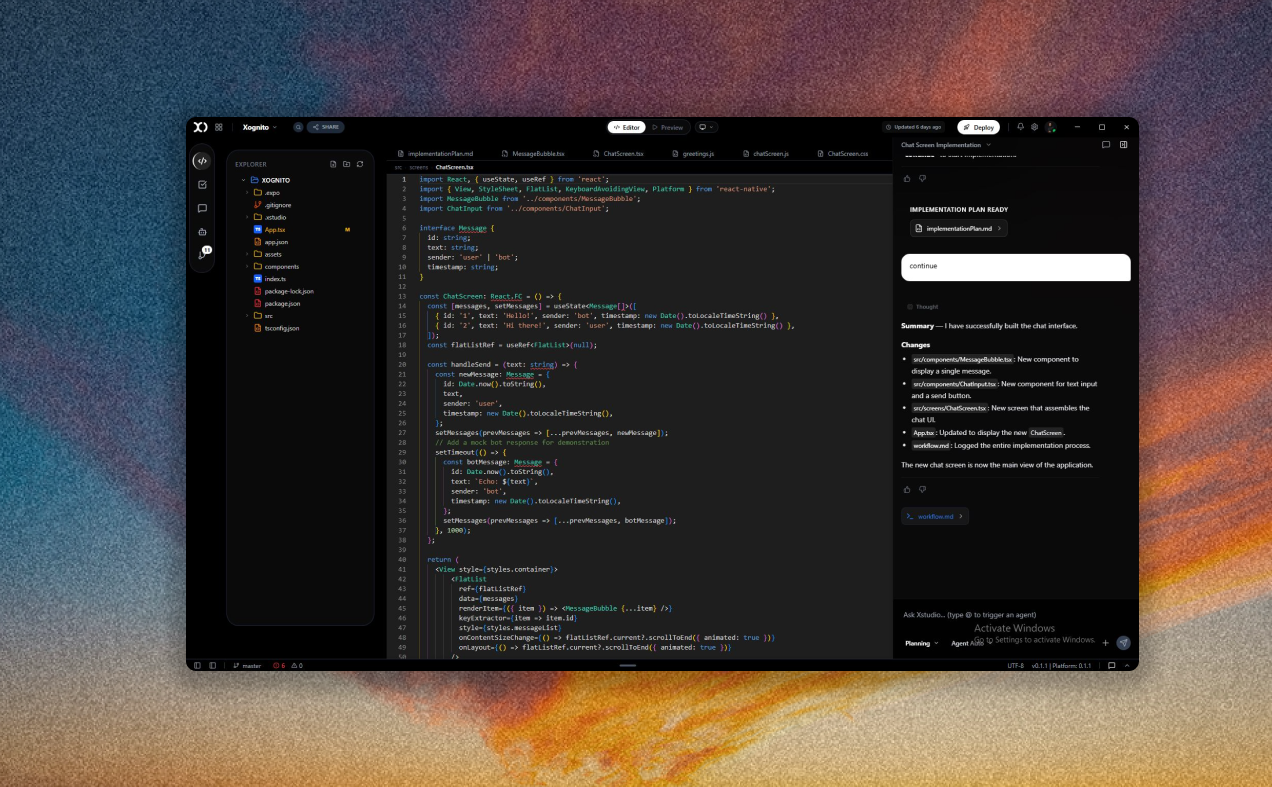Give thumbs down on the summary response
1272x787 pixels.
922,489
